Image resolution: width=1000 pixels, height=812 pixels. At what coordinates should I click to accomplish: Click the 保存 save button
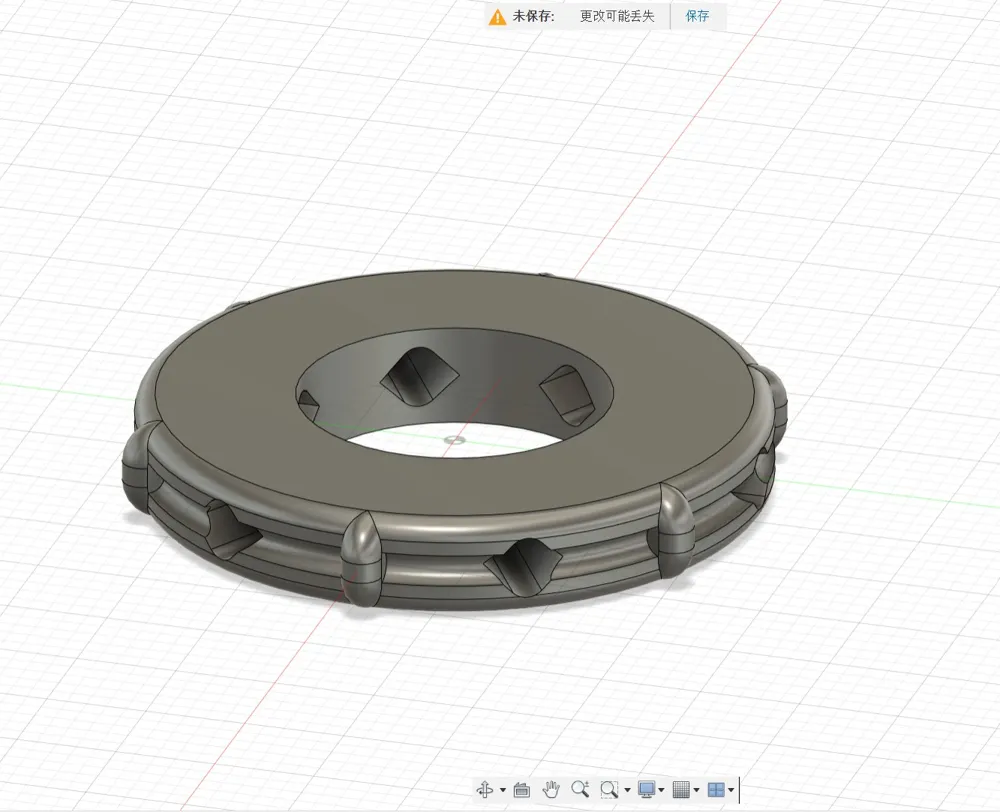tap(697, 16)
